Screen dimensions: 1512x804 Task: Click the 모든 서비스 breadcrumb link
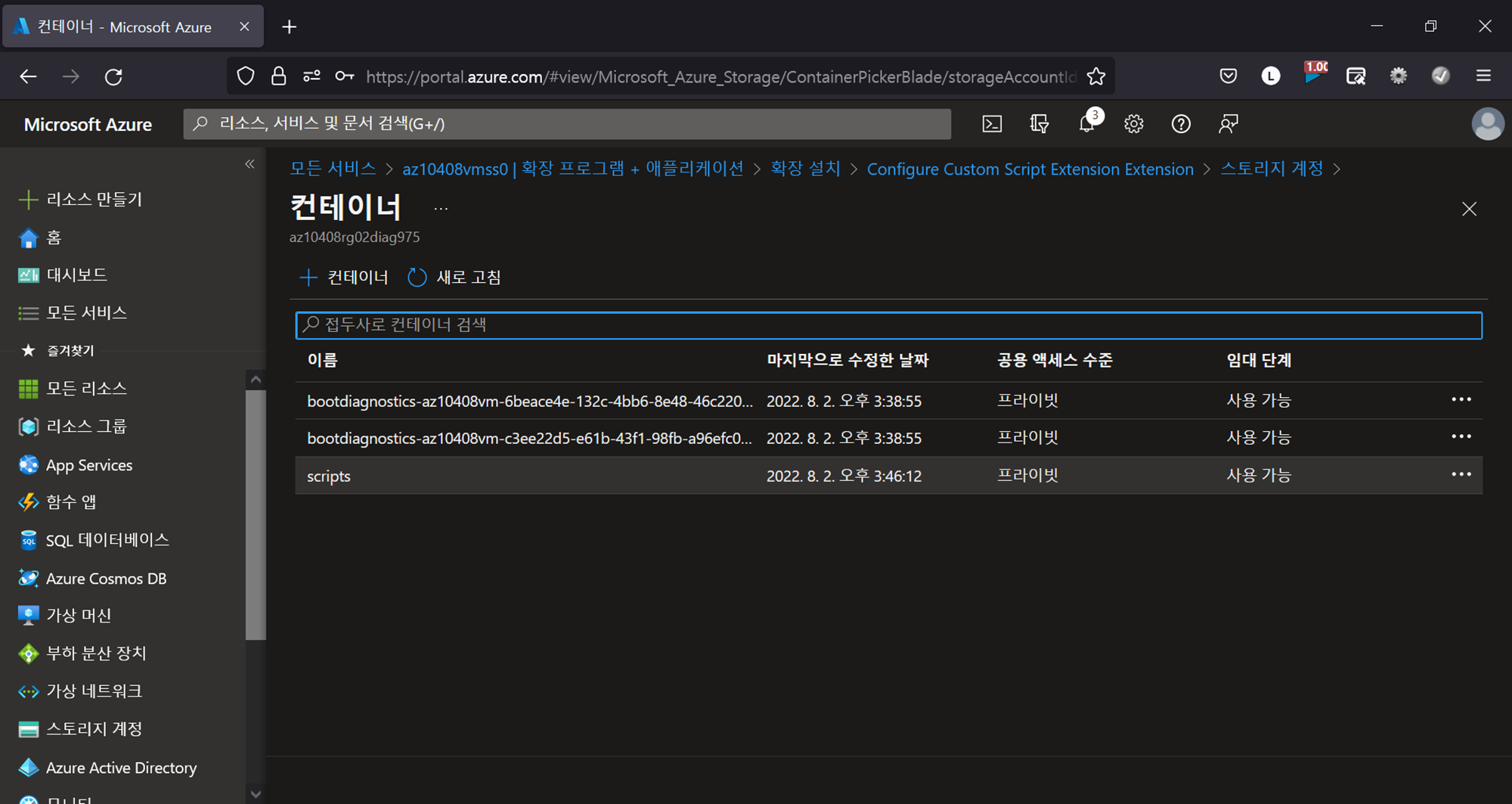point(333,169)
